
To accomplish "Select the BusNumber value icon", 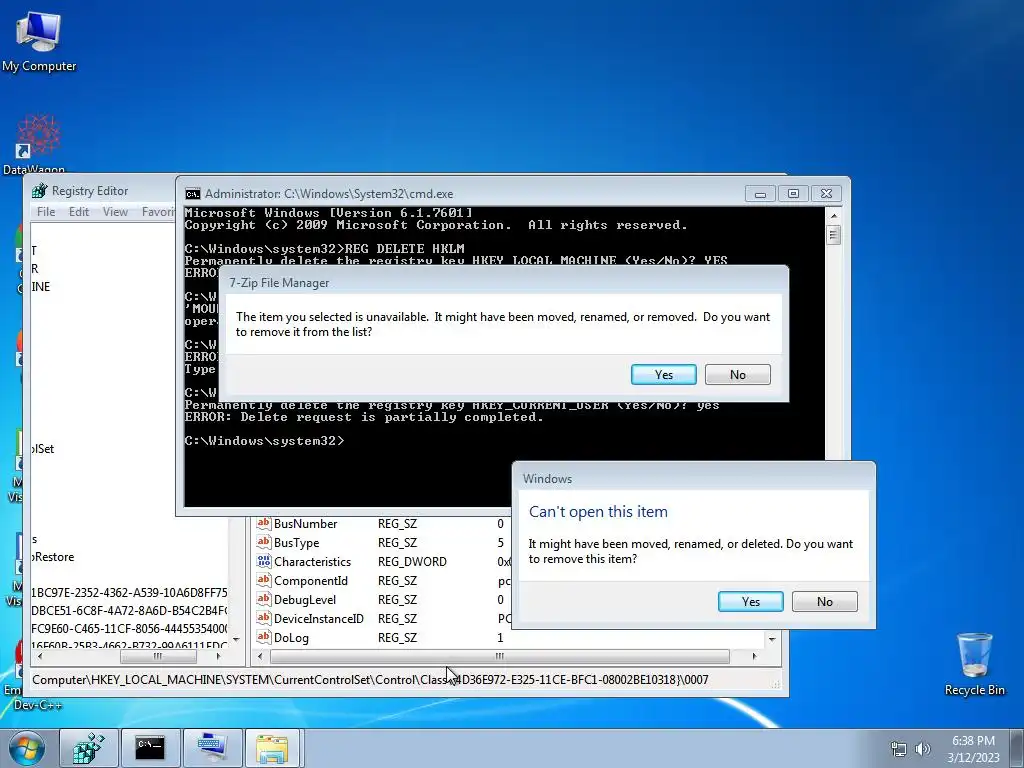I will point(263,523).
